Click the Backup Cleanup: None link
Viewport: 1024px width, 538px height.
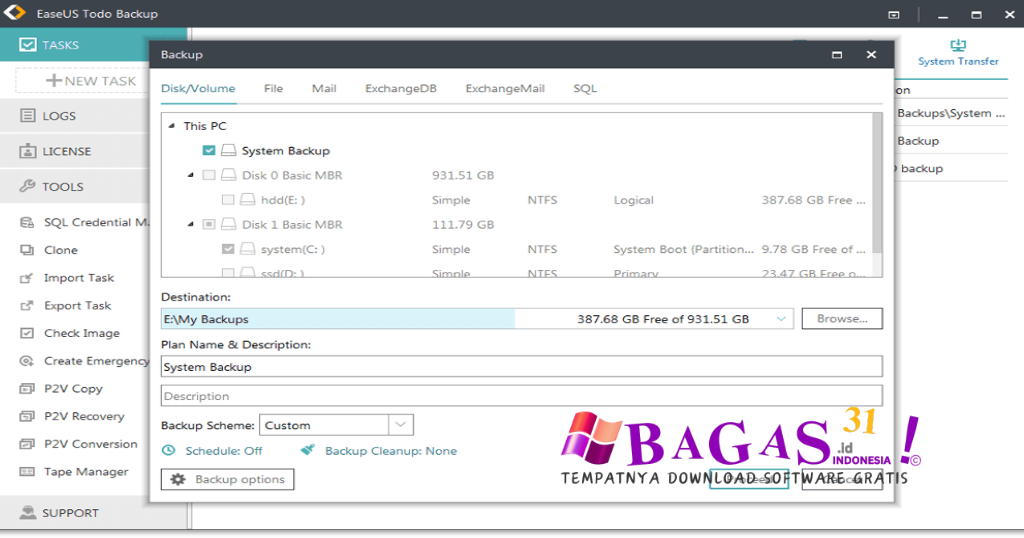391,451
